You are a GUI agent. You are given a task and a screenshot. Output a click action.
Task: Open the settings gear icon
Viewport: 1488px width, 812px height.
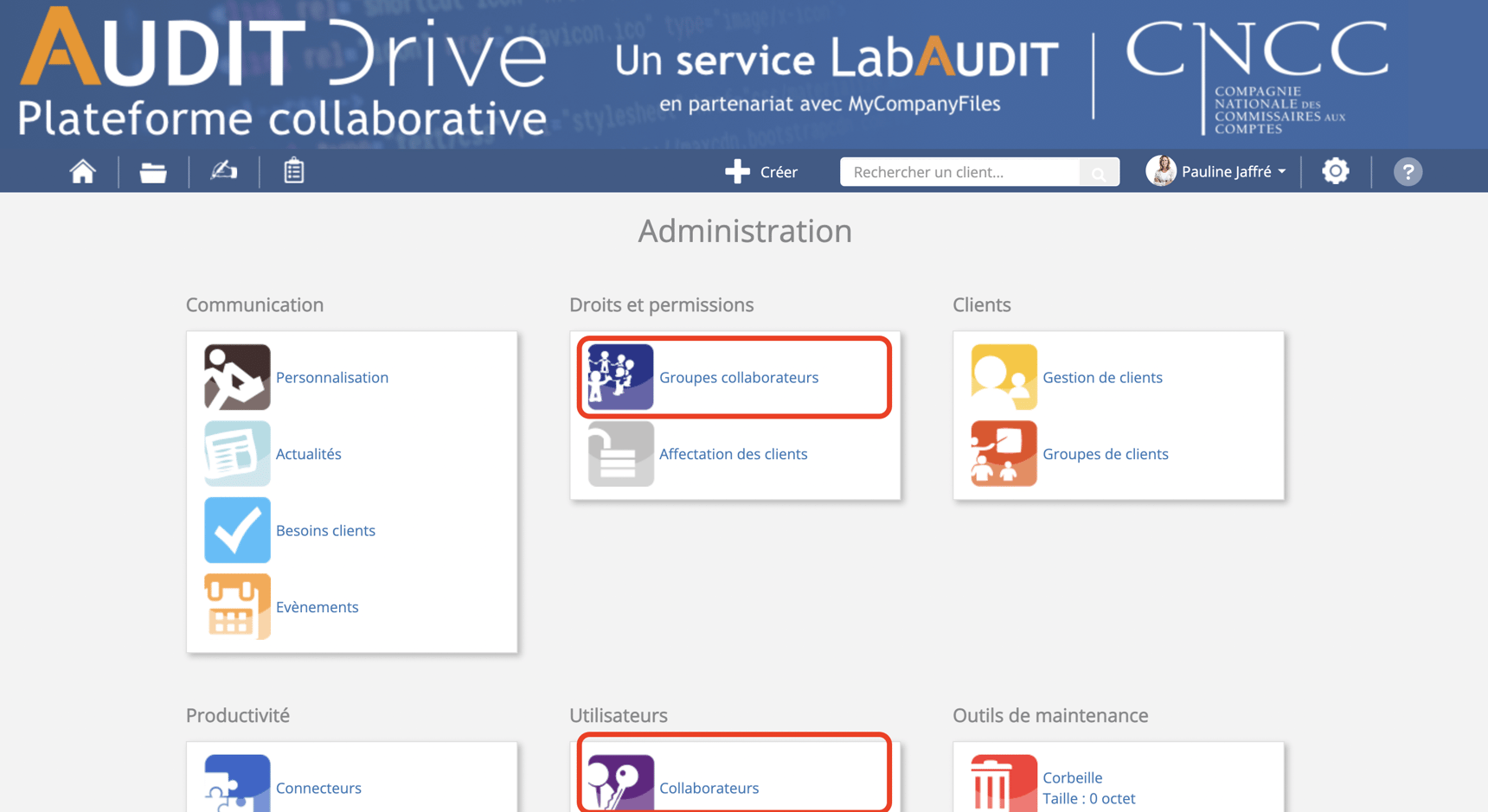(1335, 170)
